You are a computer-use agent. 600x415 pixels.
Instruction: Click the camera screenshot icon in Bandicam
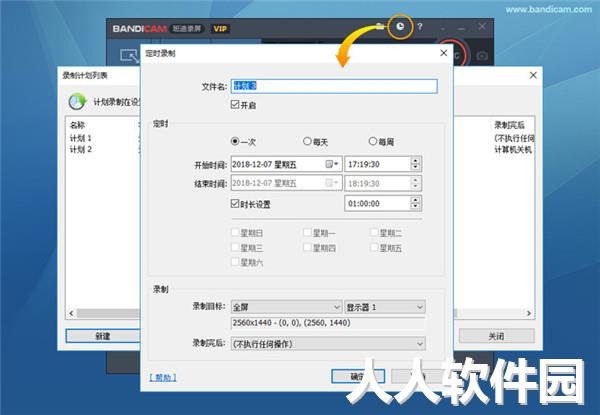[482, 56]
